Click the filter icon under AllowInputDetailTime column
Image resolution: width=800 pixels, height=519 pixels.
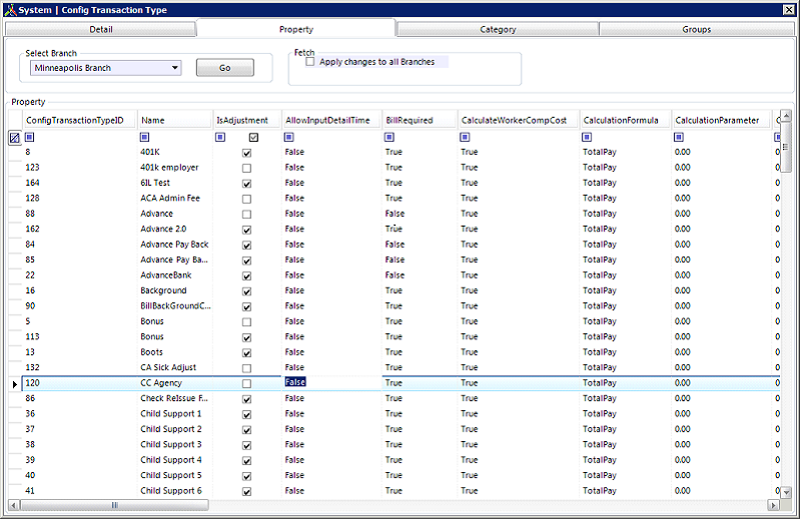[289, 137]
